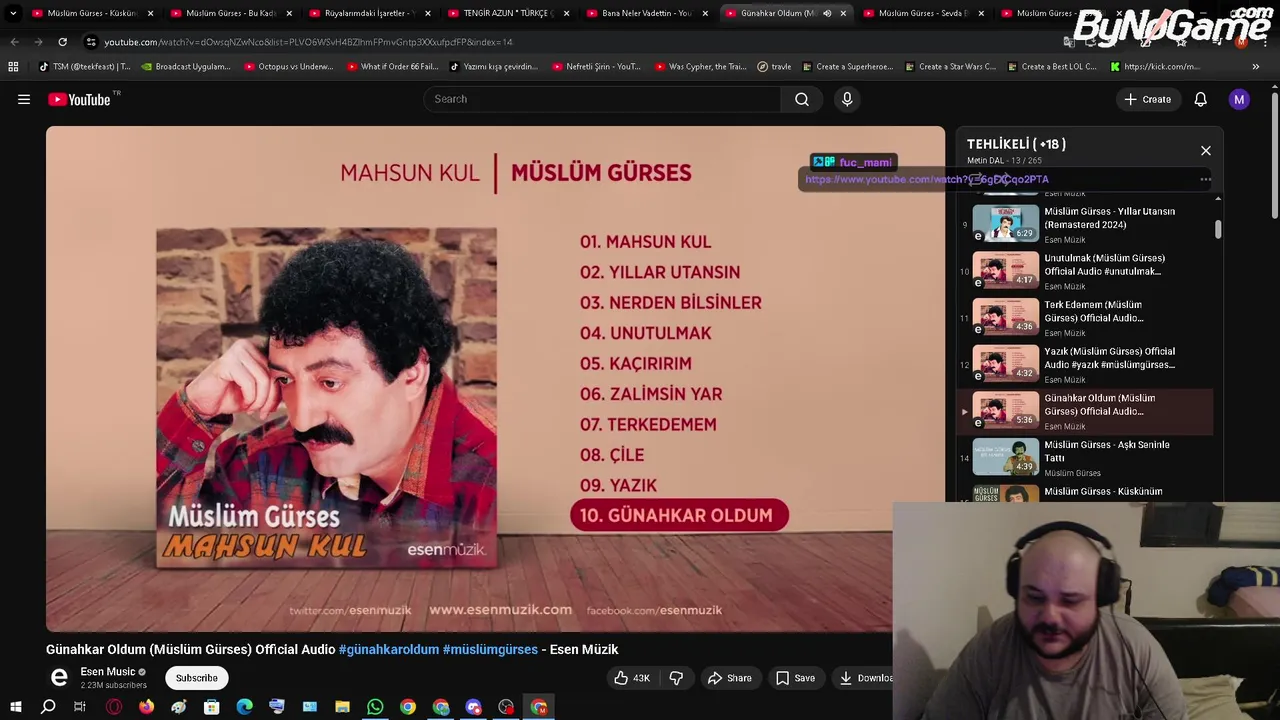1280x720 pixels.
Task: Open Windows taskbar search
Action: pos(48,707)
